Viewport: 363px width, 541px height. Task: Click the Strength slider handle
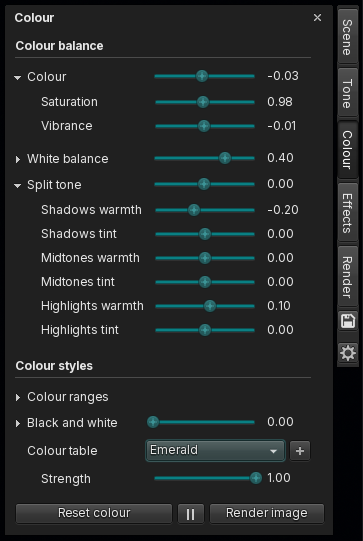click(x=256, y=478)
